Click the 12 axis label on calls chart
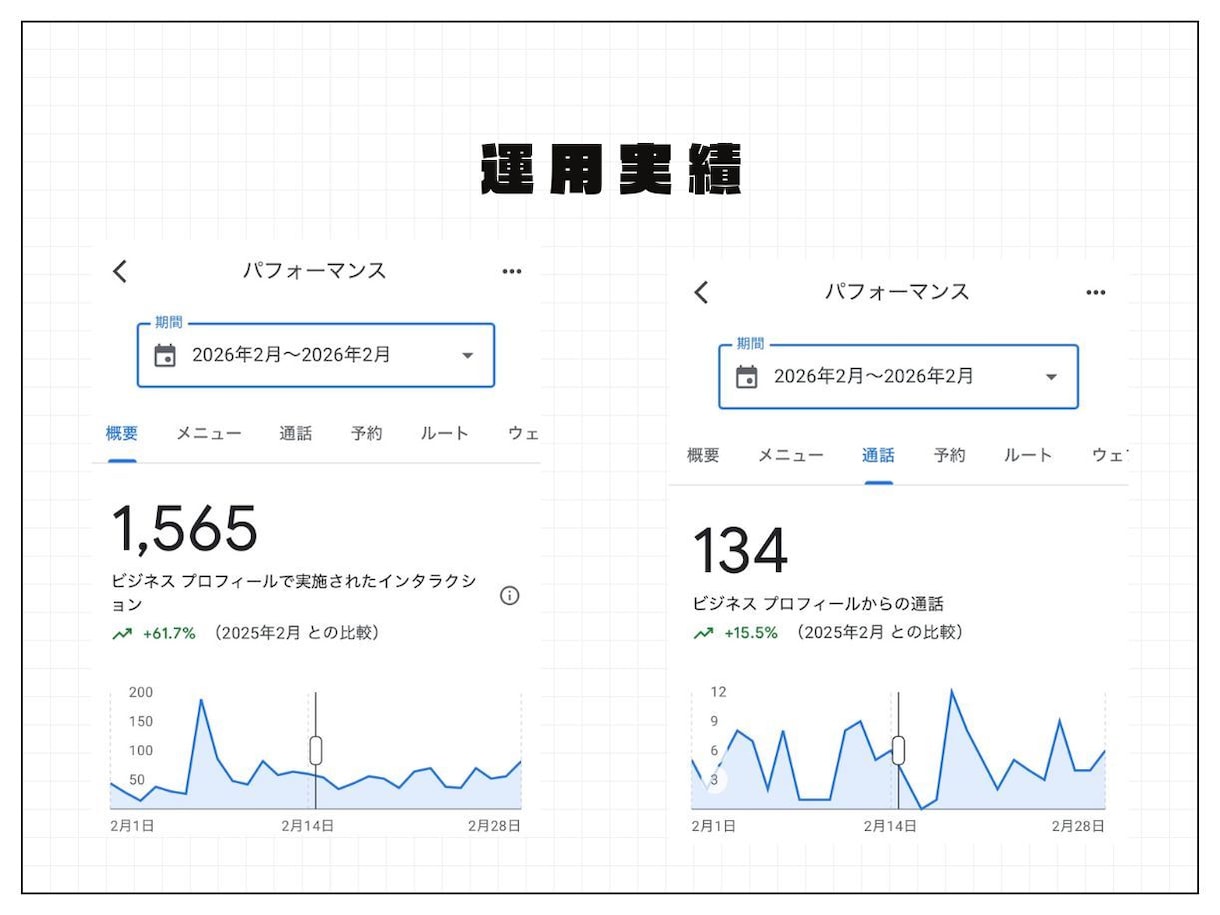The image size is (1220, 915). [x=718, y=692]
